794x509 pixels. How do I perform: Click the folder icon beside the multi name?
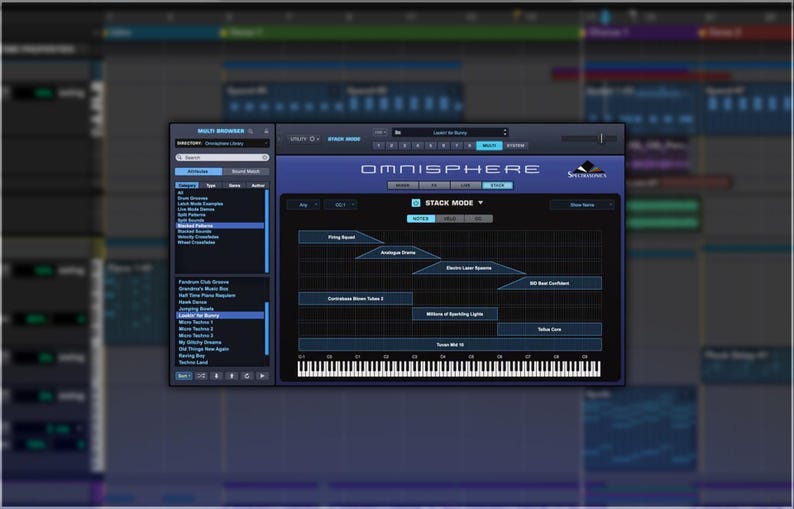click(x=398, y=133)
